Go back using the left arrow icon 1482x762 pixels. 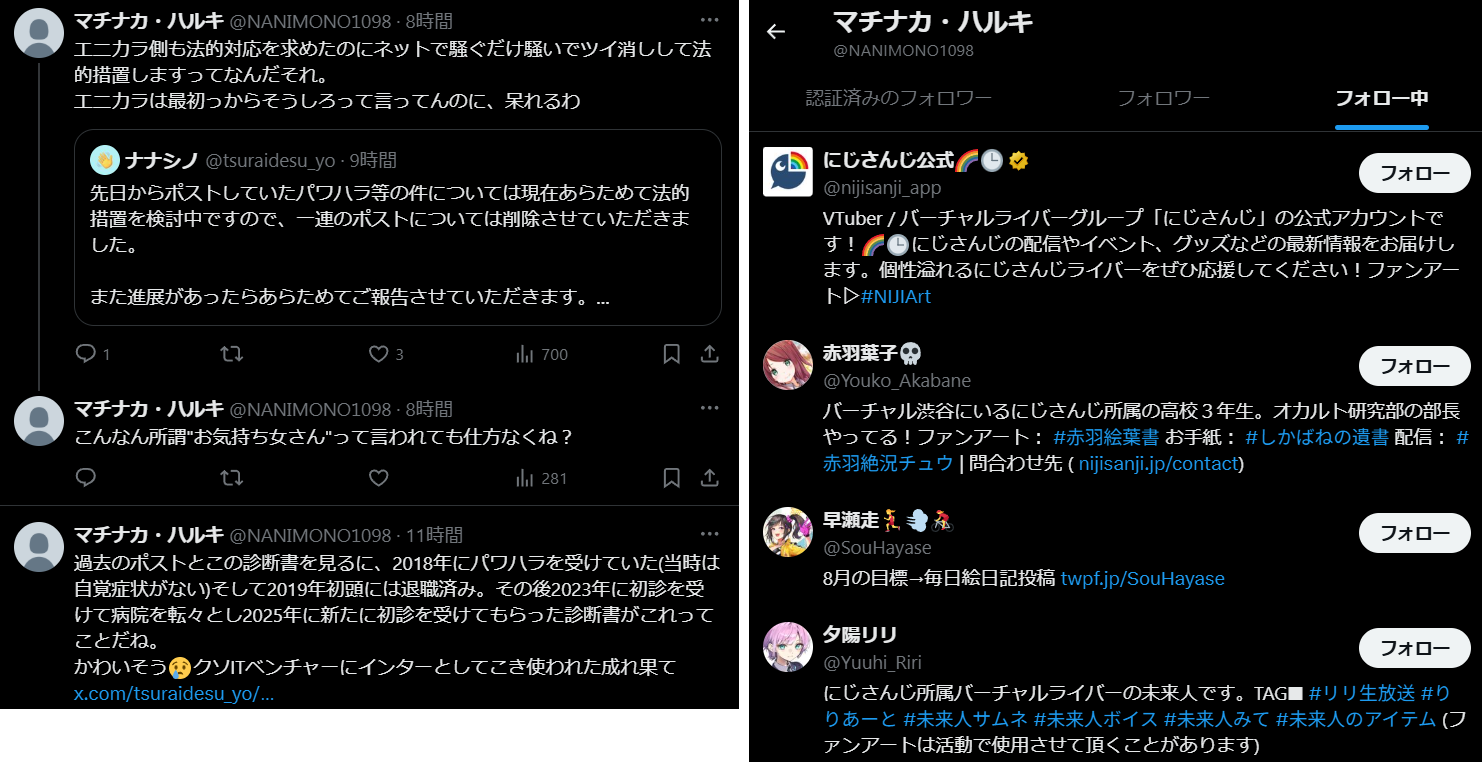click(776, 31)
